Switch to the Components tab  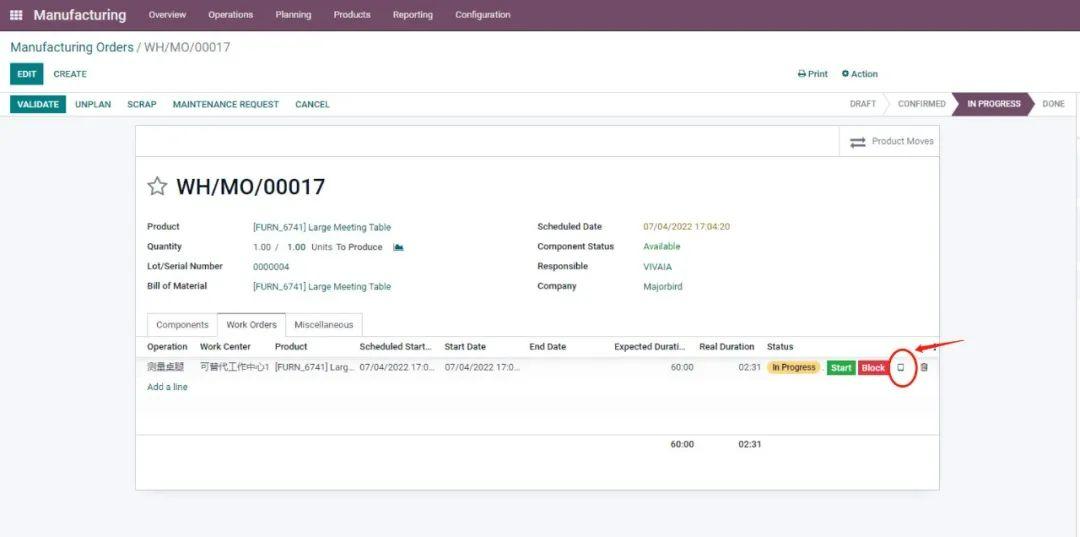tap(182, 325)
